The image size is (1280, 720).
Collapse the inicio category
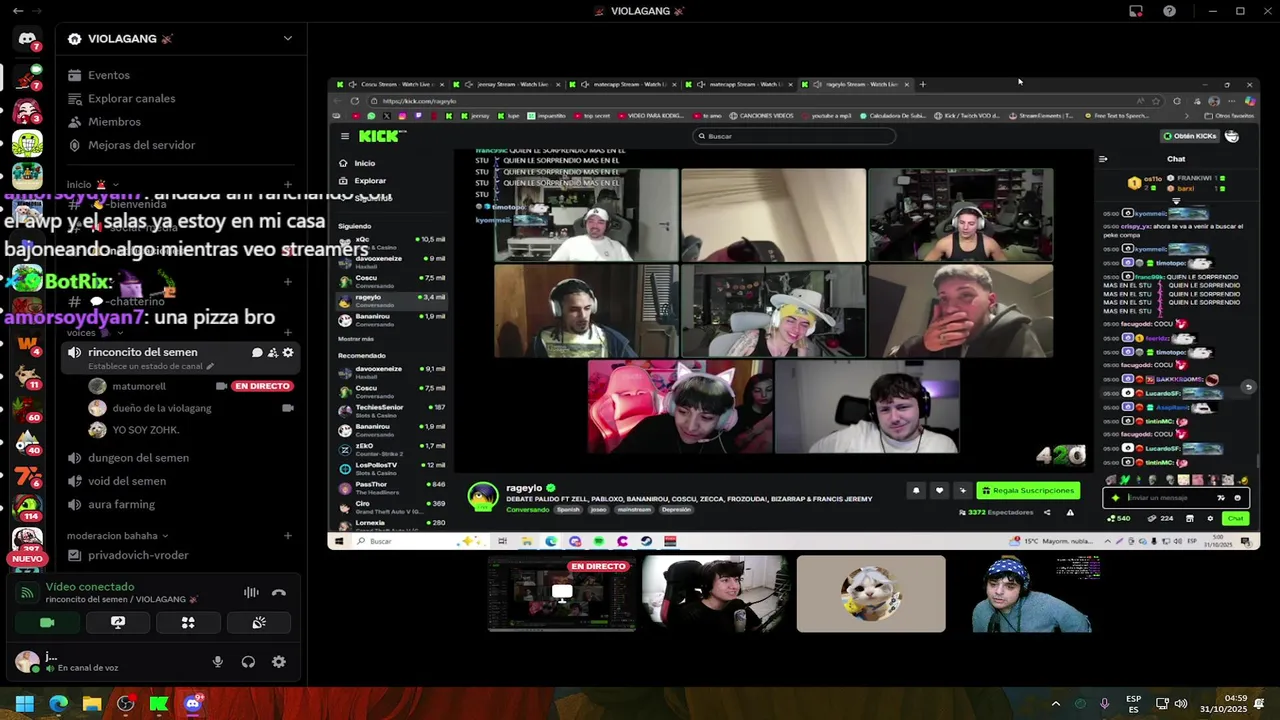click(x=93, y=185)
